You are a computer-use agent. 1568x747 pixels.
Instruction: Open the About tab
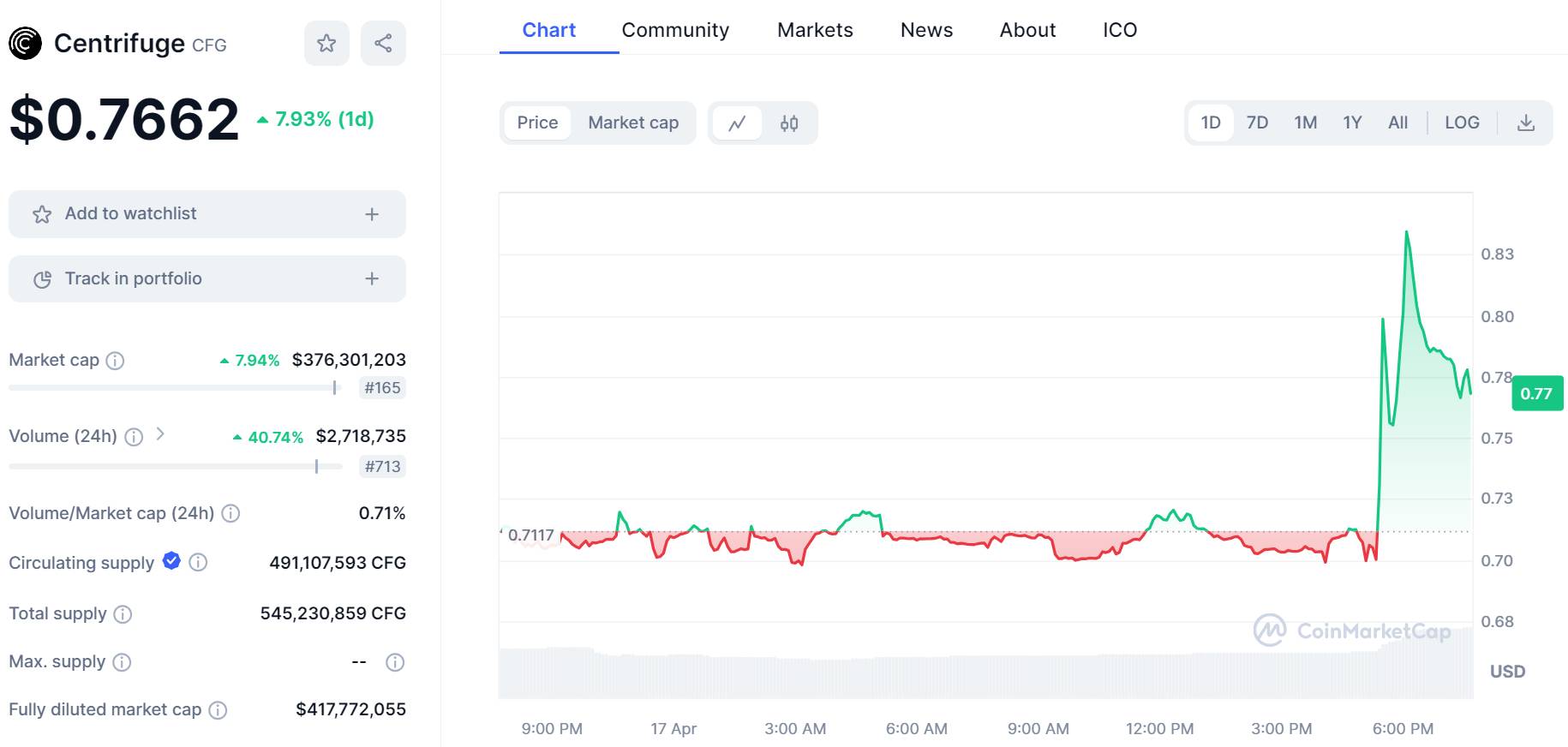1027,30
